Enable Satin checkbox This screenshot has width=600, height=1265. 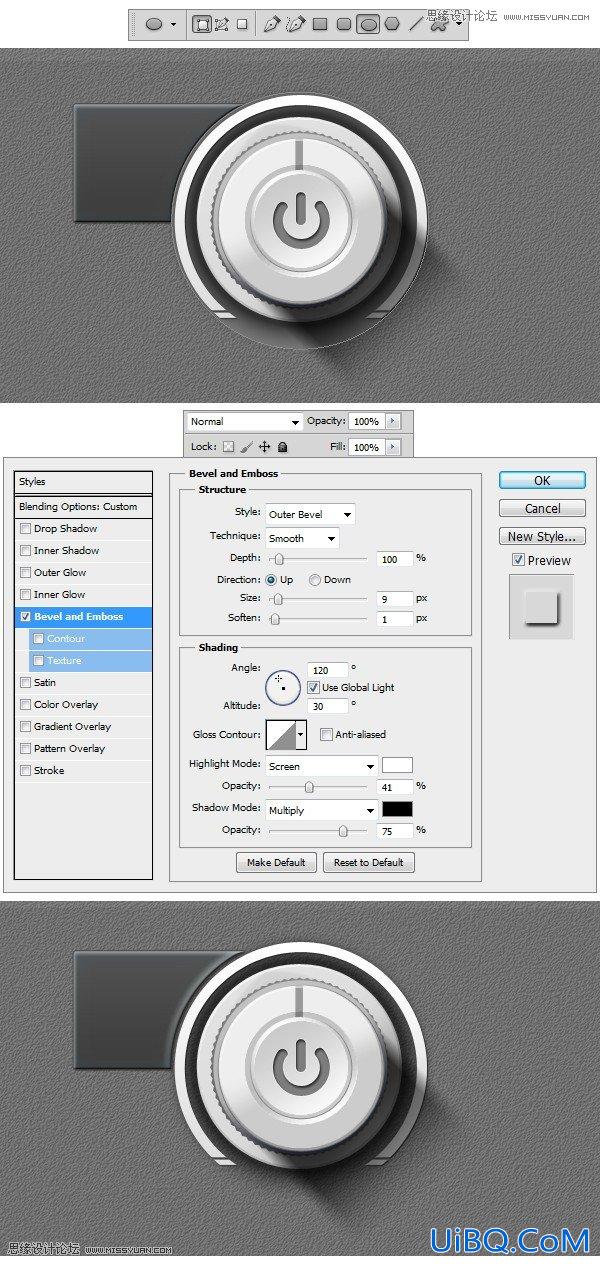pos(26,683)
